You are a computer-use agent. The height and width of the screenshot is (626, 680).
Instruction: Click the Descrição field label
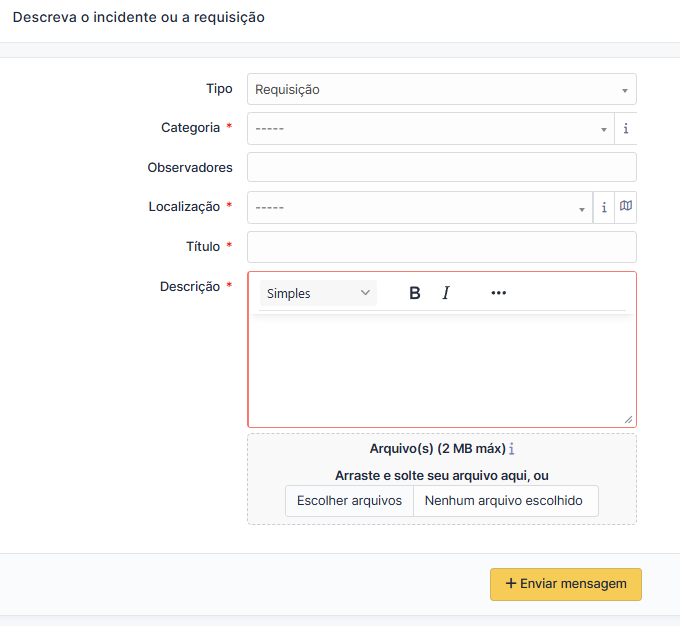pos(190,286)
